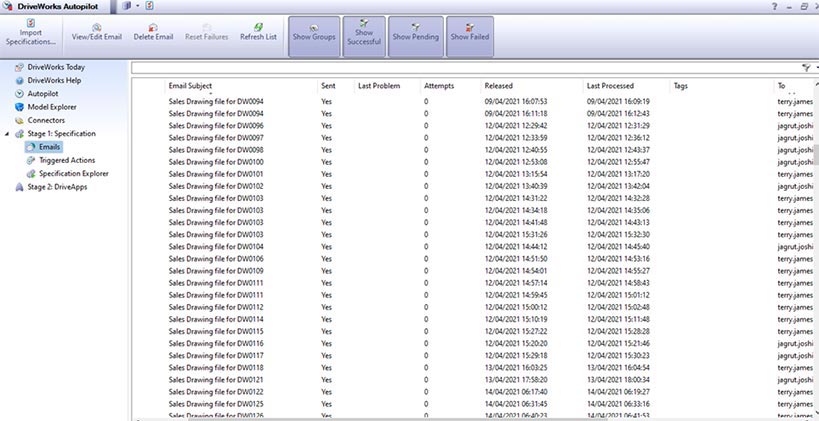Select the Sales Drawing file for DW0121 row
The height and width of the screenshot is (421, 819).
473,380
